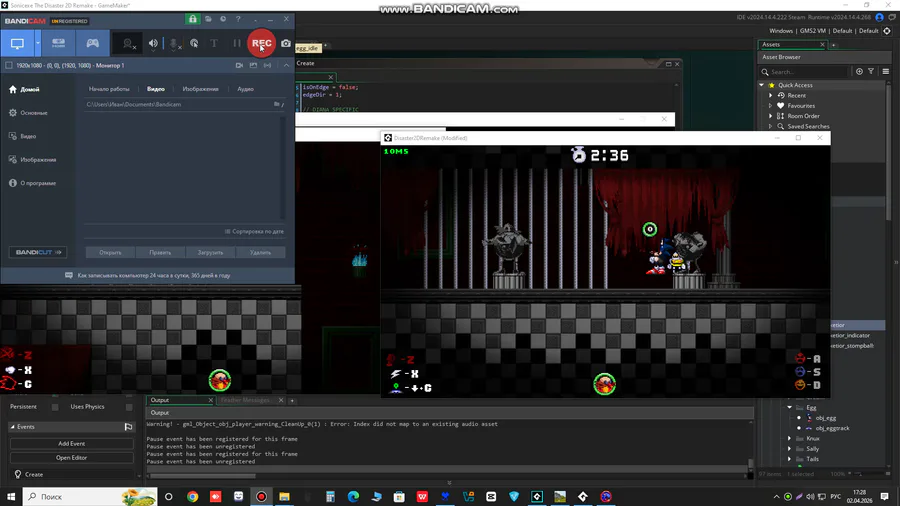900x506 pixels.
Task: Collapse Bandicam panel with up chevron
Action: coord(286,65)
